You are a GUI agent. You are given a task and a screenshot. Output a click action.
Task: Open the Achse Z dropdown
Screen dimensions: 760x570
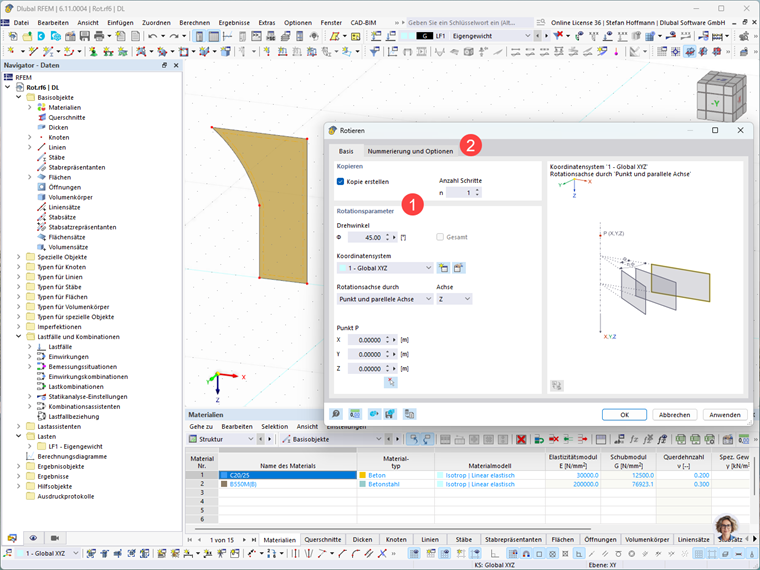[x=454, y=299]
